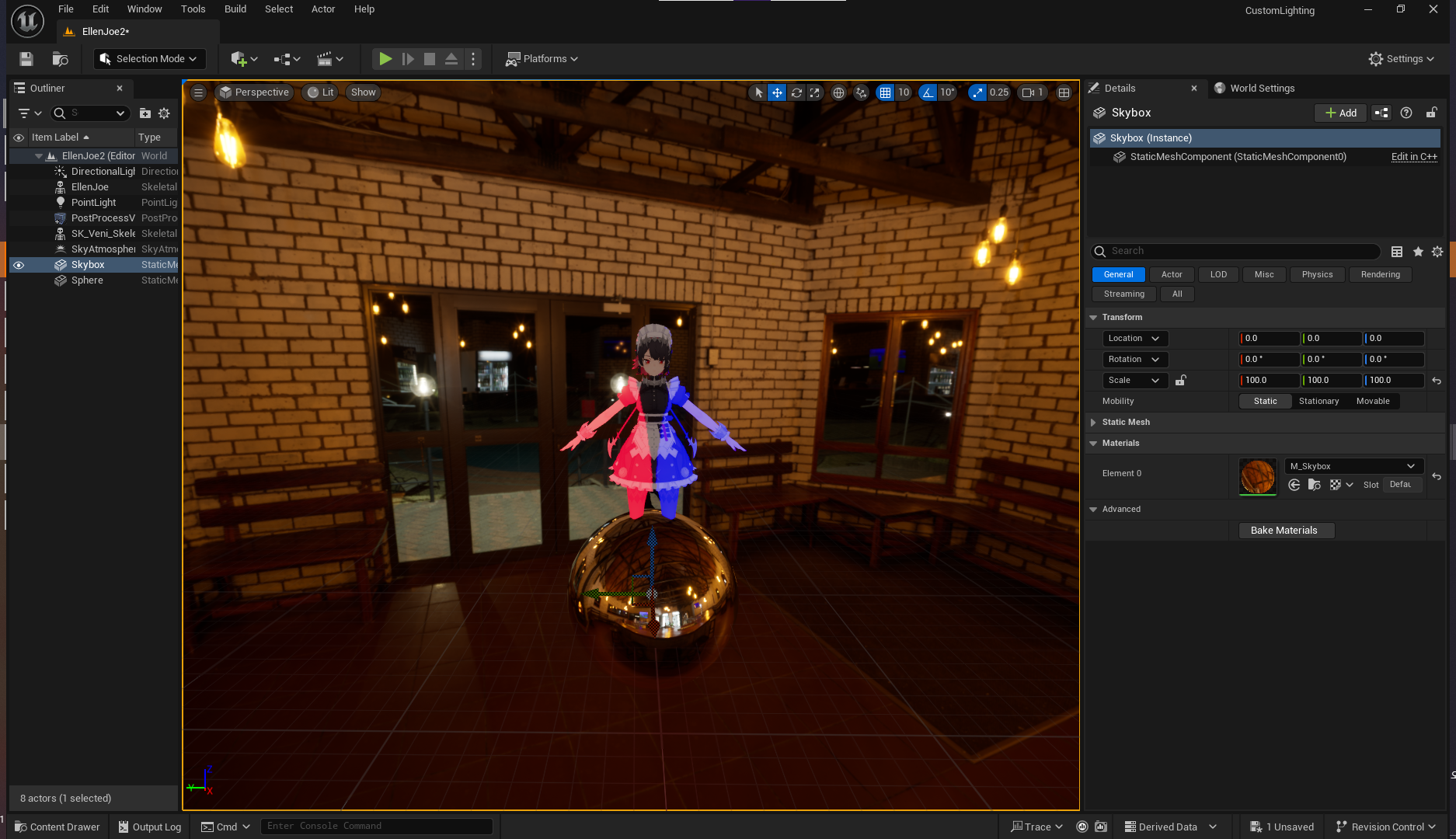The height and width of the screenshot is (839, 1456).
Task: Open play options three-dot menu
Action: (x=473, y=59)
